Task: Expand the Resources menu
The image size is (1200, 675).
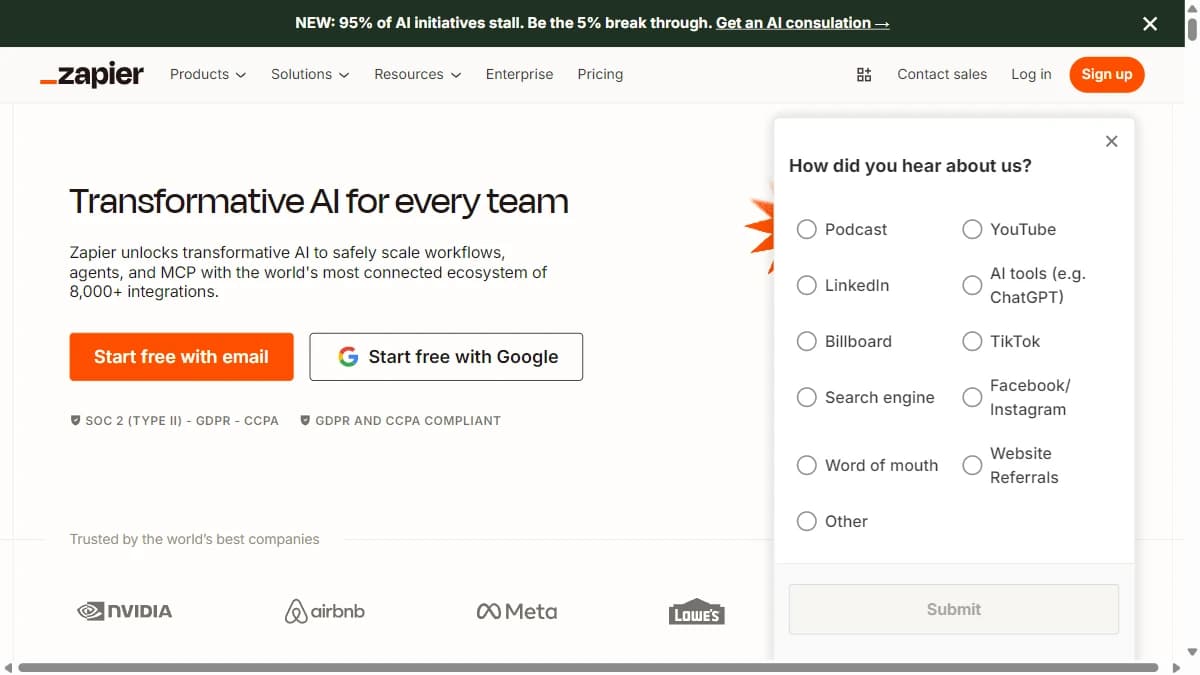Action: point(416,74)
